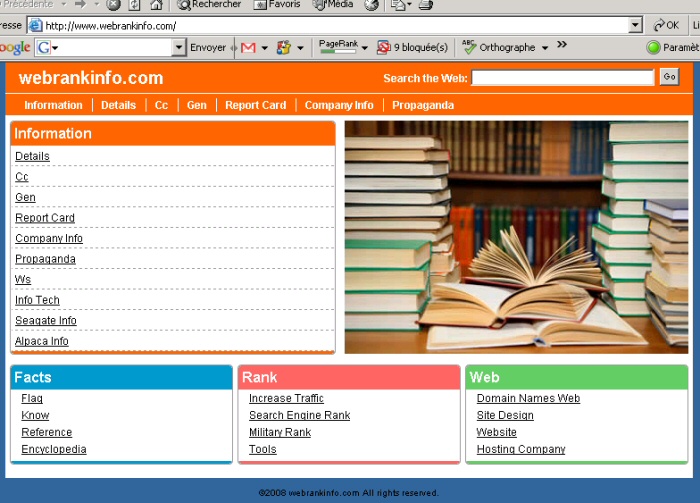This screenshot has width=700, height=503.
Task: Click the History globe icon
Action: pyautogui.click(x=371, y=4)
